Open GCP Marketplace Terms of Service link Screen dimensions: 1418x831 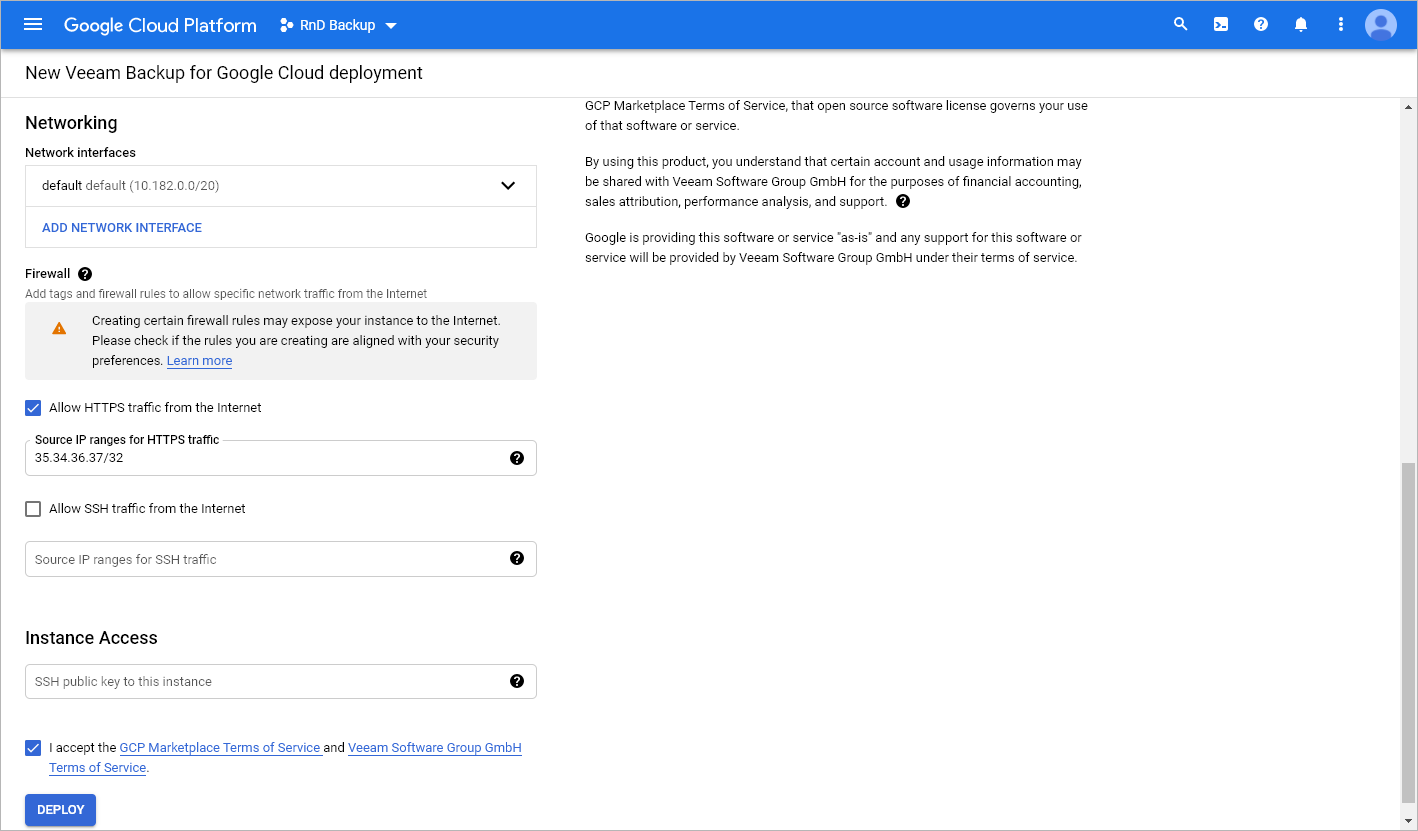coord(220,748)
